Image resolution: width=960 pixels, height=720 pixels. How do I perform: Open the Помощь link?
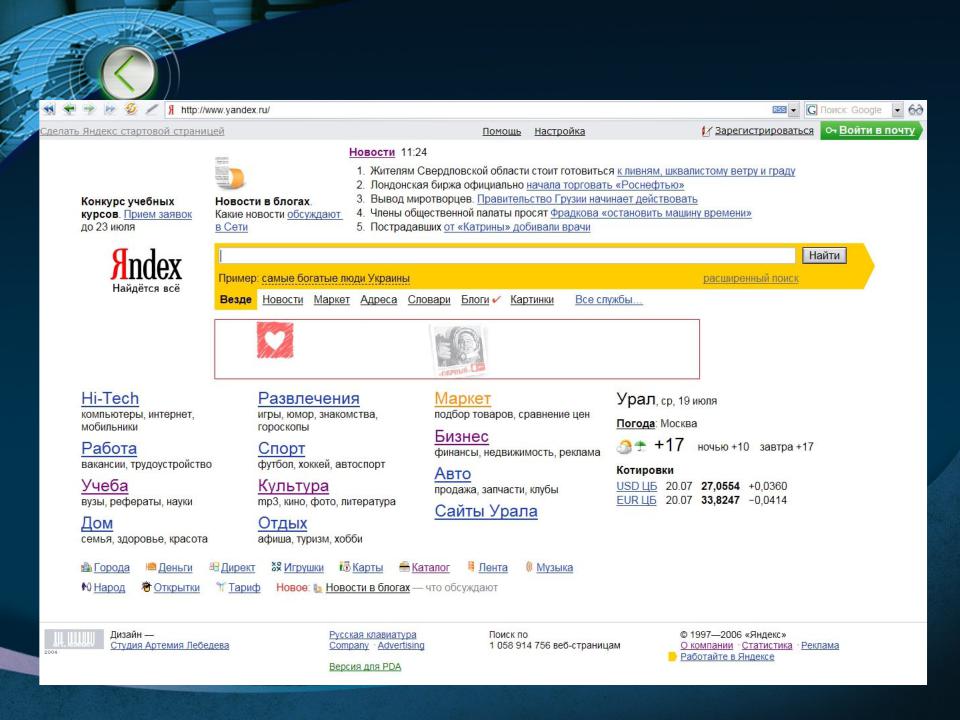(501, 131)
